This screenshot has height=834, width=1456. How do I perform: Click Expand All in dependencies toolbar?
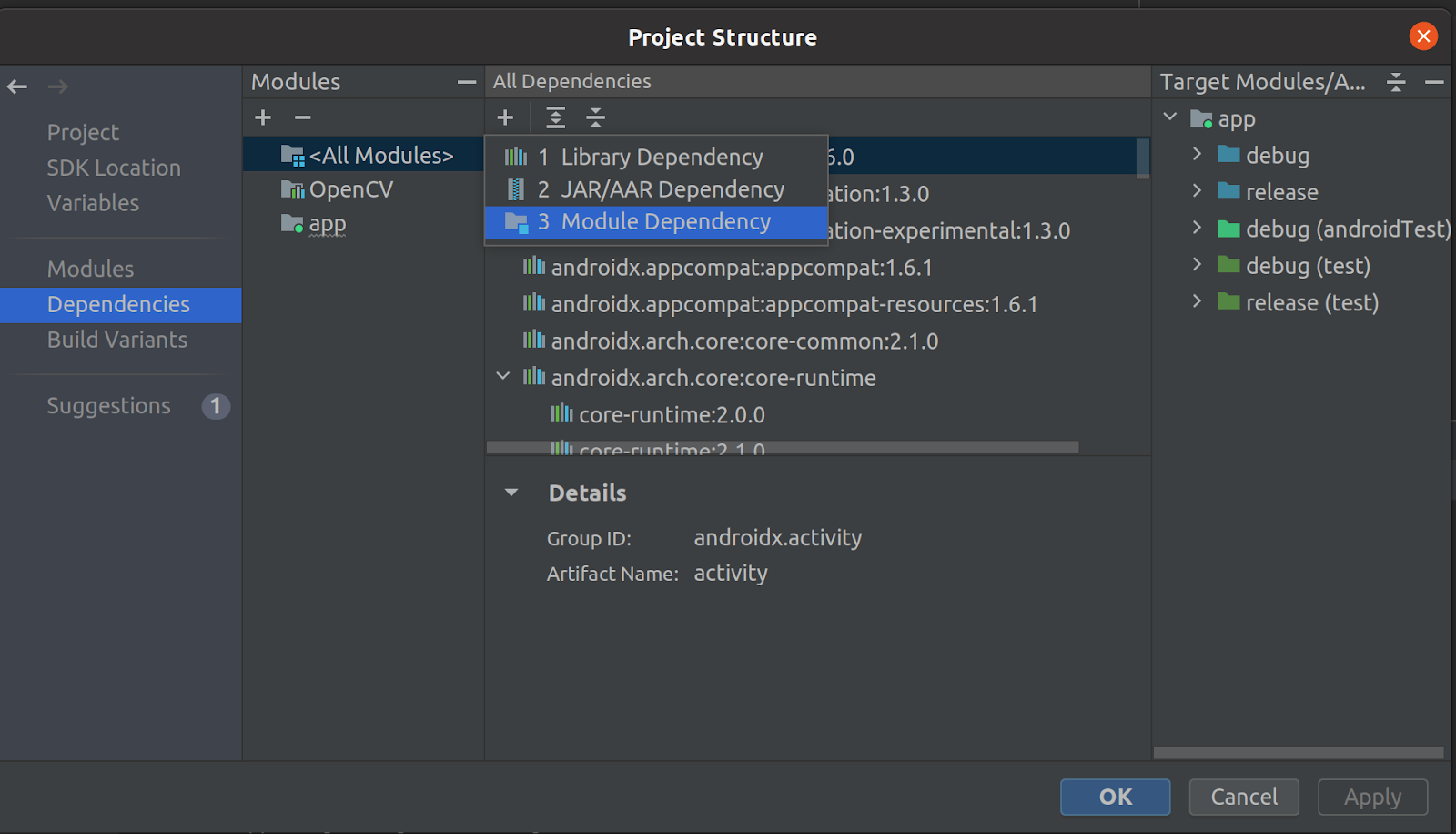pyautogui.click(x=555, y=117)
